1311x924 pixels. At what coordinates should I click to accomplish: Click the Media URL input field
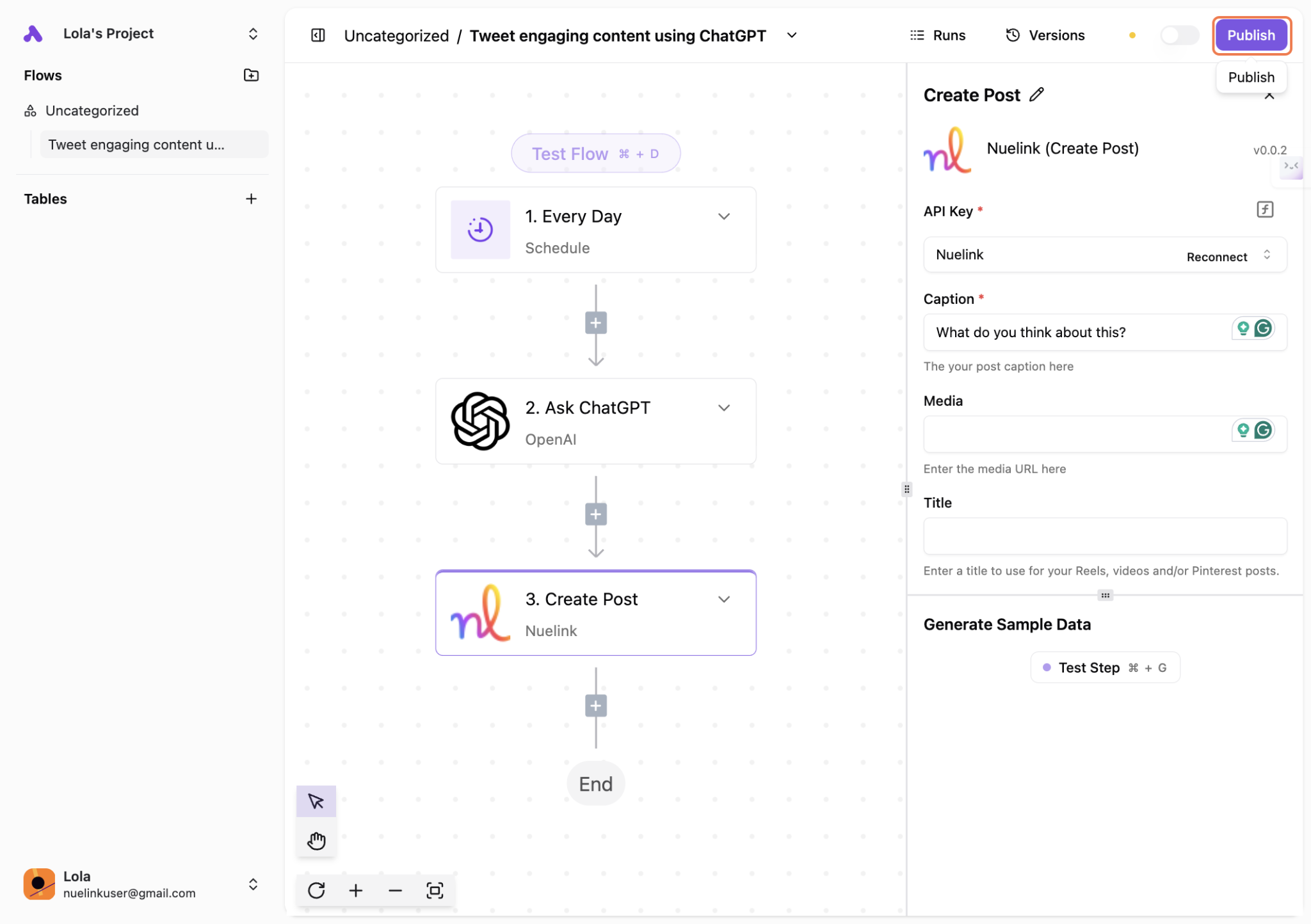[x=1075, y=434]
